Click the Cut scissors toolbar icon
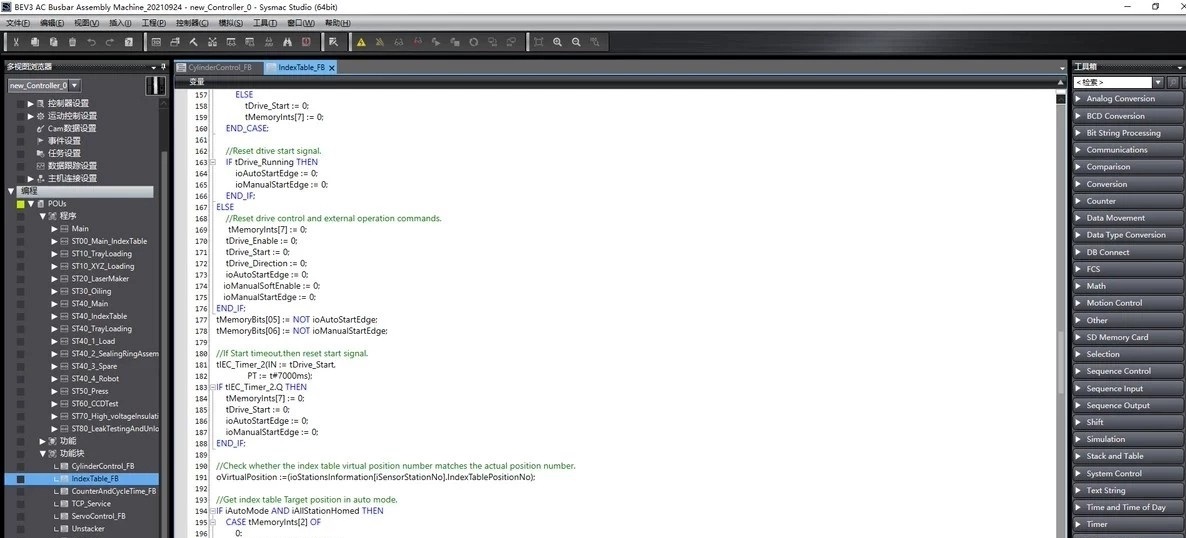 [16, 42]
